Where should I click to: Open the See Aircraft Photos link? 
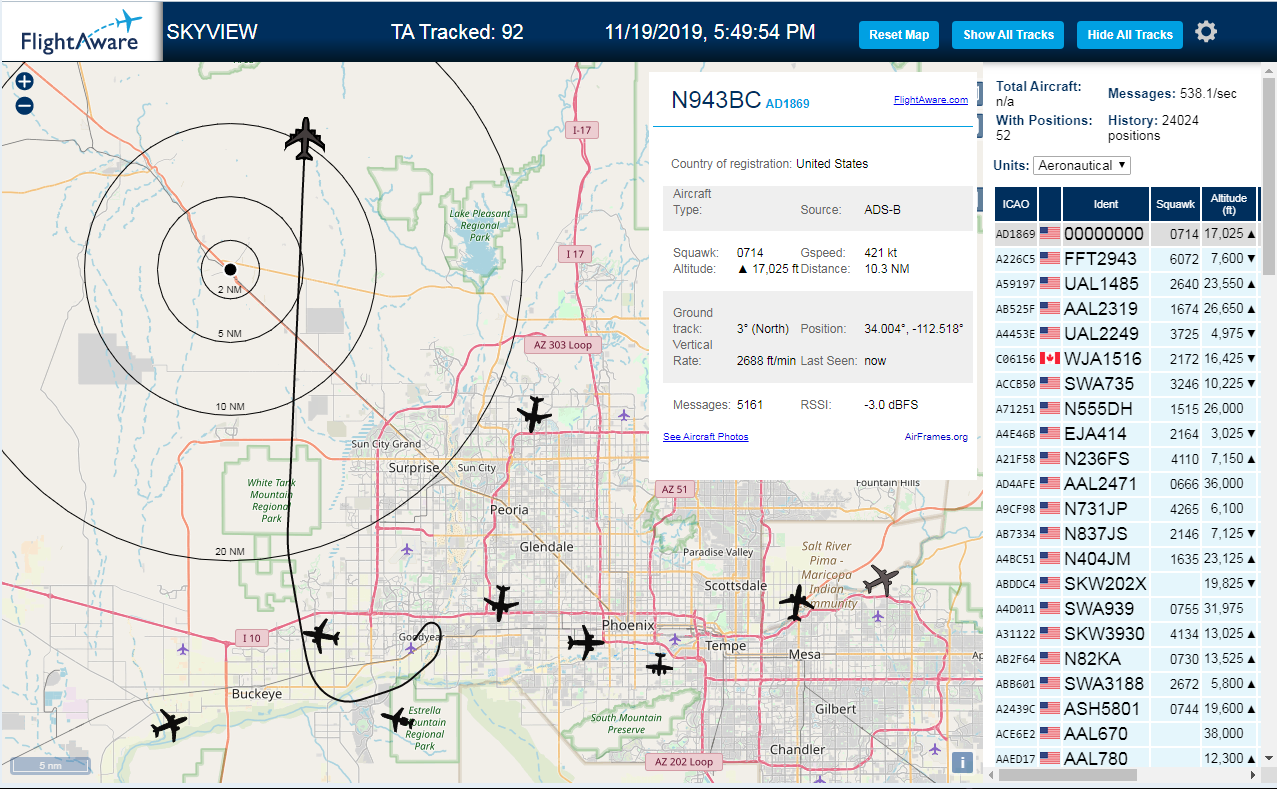(706, 437)
